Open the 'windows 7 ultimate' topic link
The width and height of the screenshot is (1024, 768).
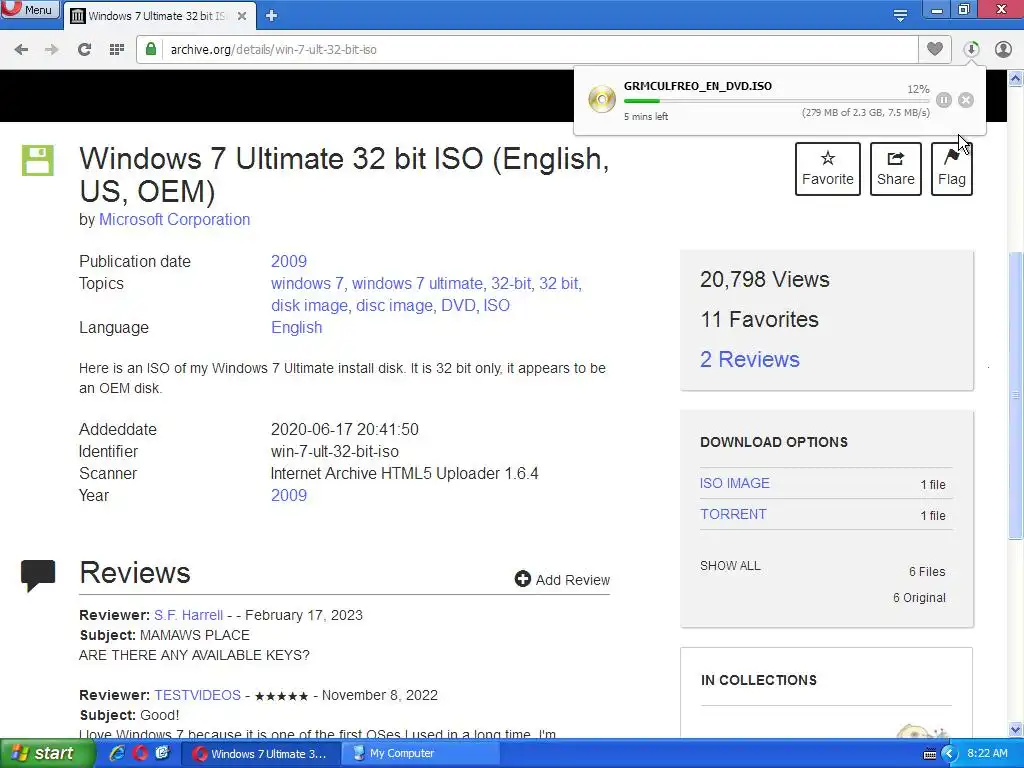[417, 283]
